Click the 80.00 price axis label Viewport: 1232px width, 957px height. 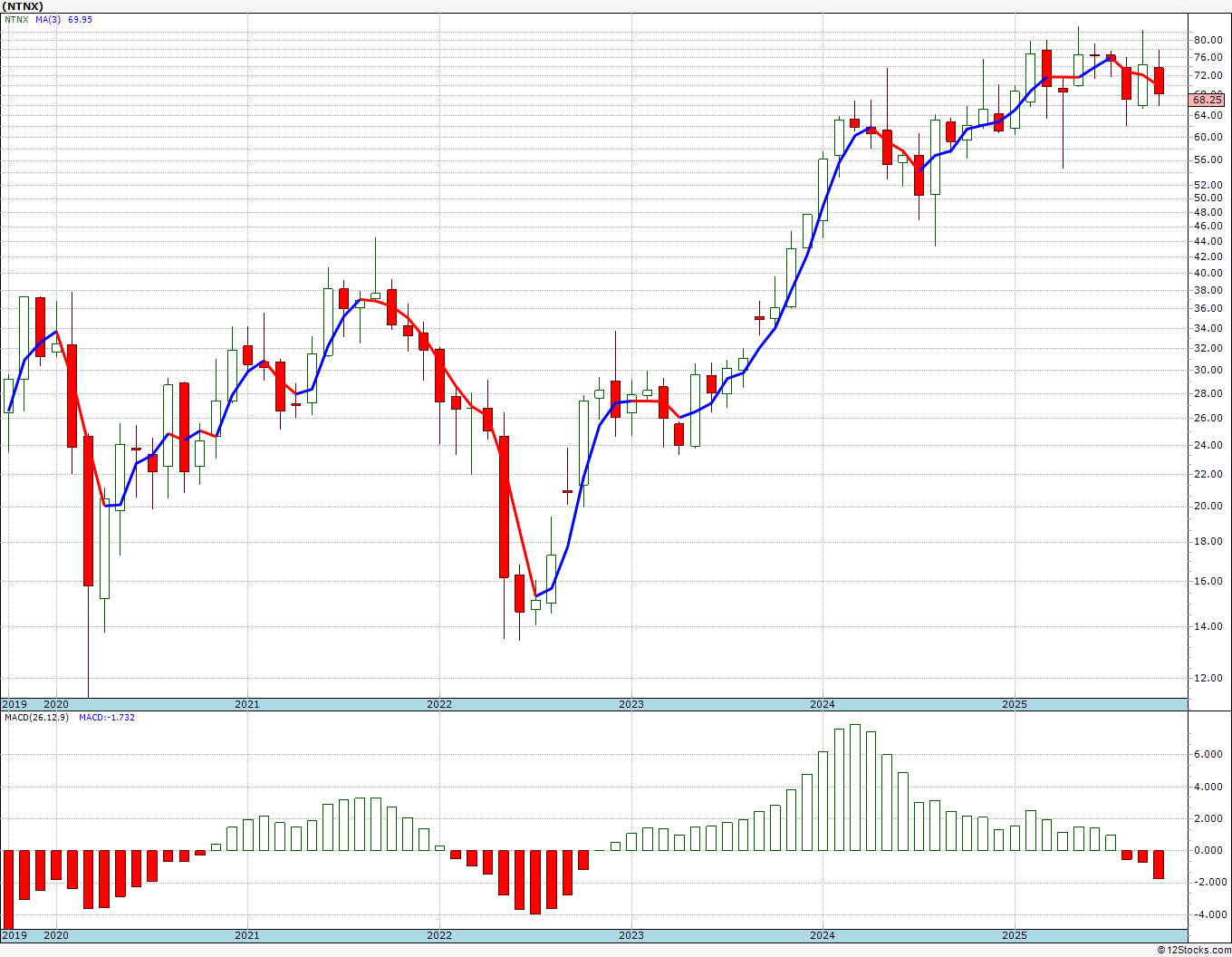pyautogui.click(x=1208, y=40)
